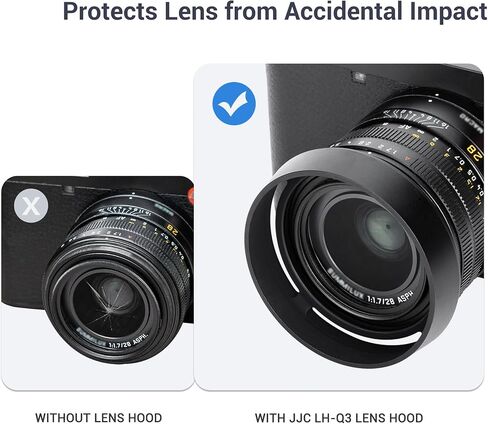Click the small front window on left camera top

point(69,190)
